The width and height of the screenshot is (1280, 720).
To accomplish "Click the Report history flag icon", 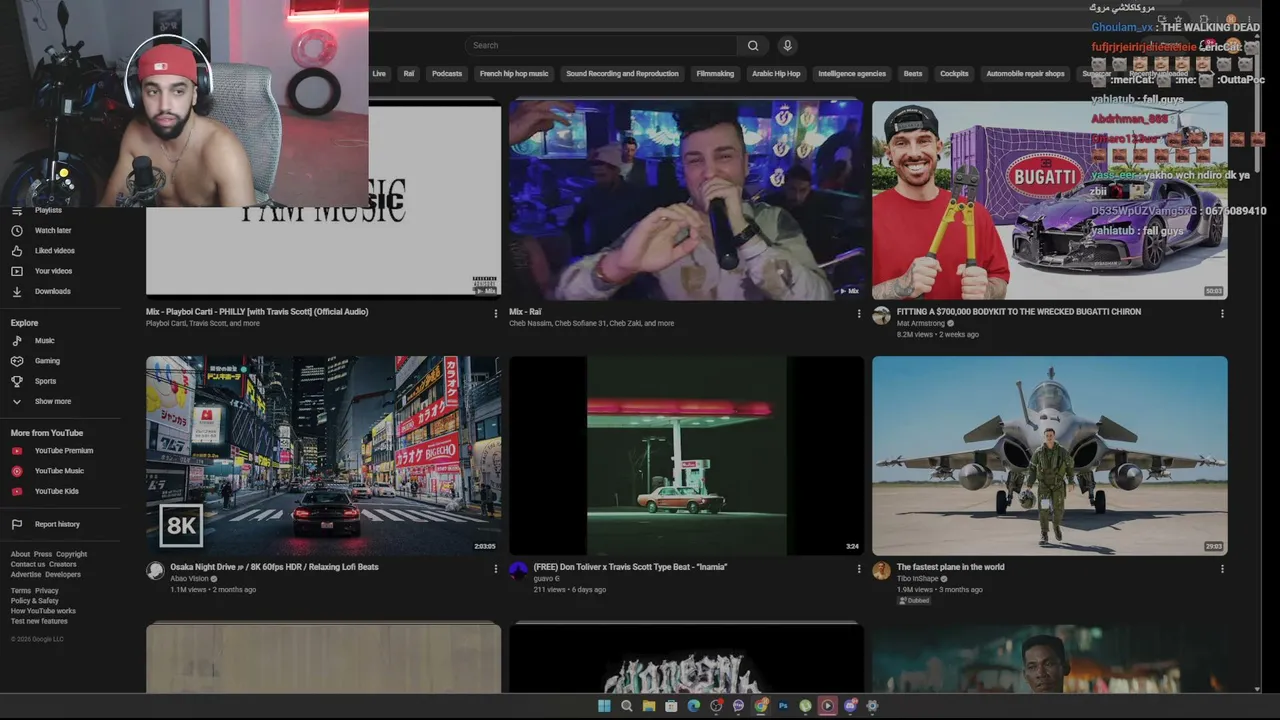I will [x=17, y=524].
